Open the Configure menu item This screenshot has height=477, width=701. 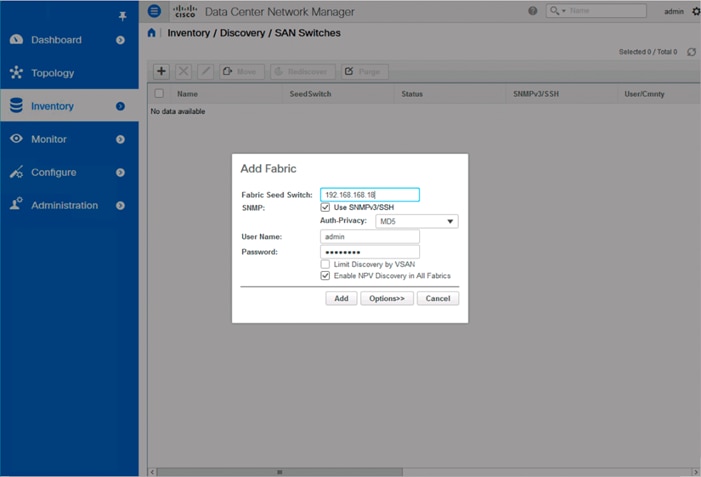54,172
